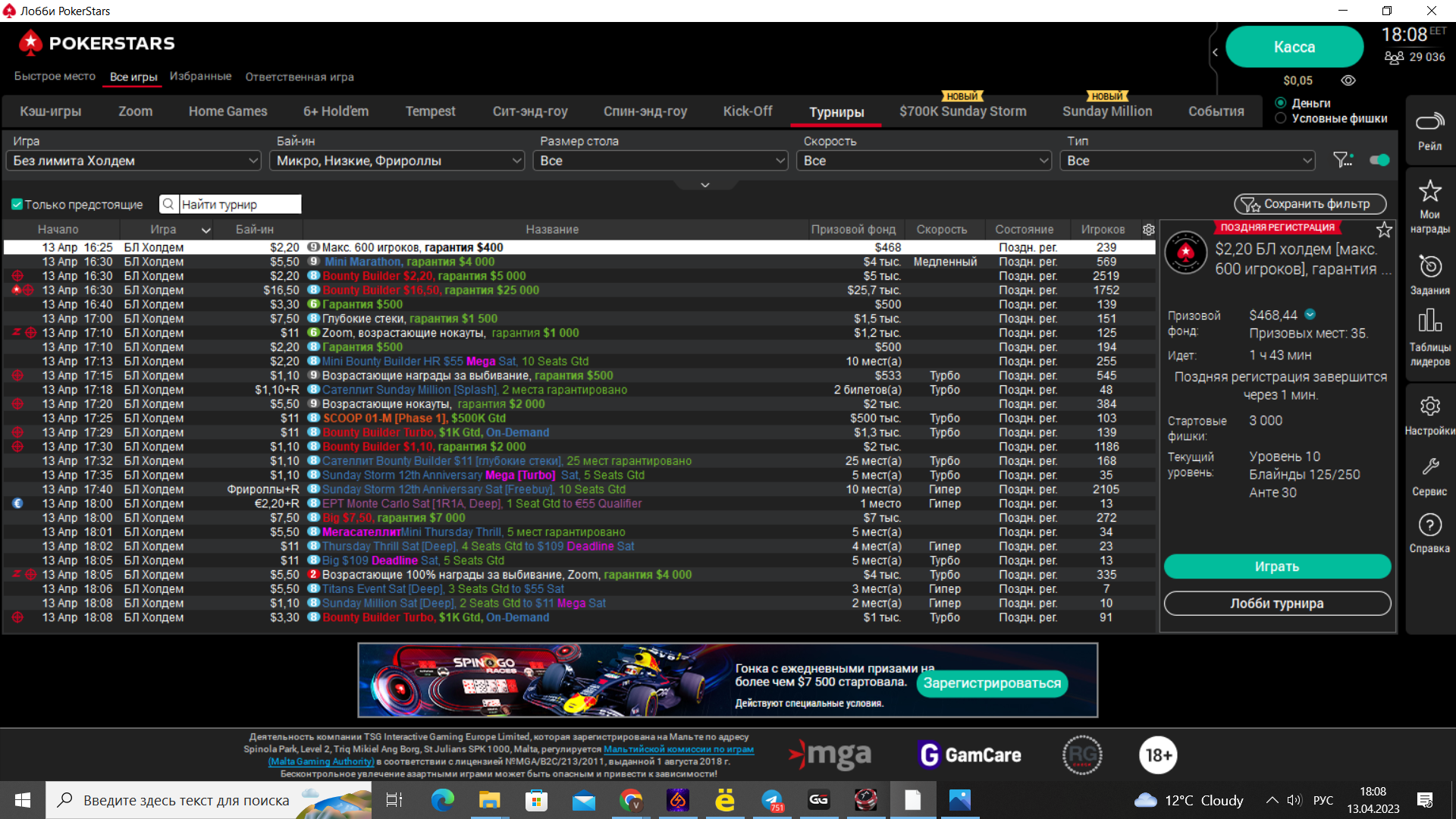Sort by the Игра column arrow
Screen dimensions: 1456x819
[206, 231]
